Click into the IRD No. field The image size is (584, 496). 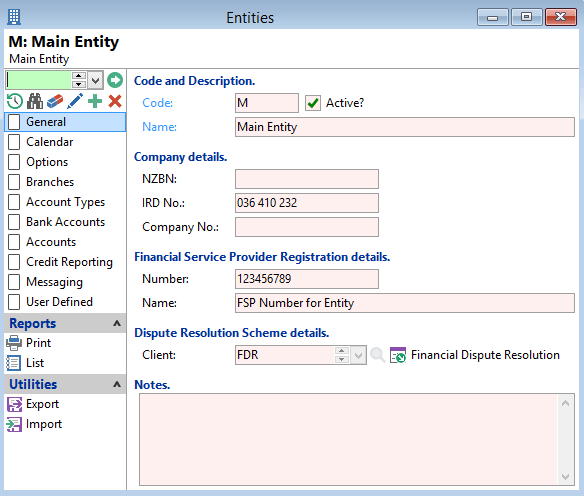click(307, 203)
